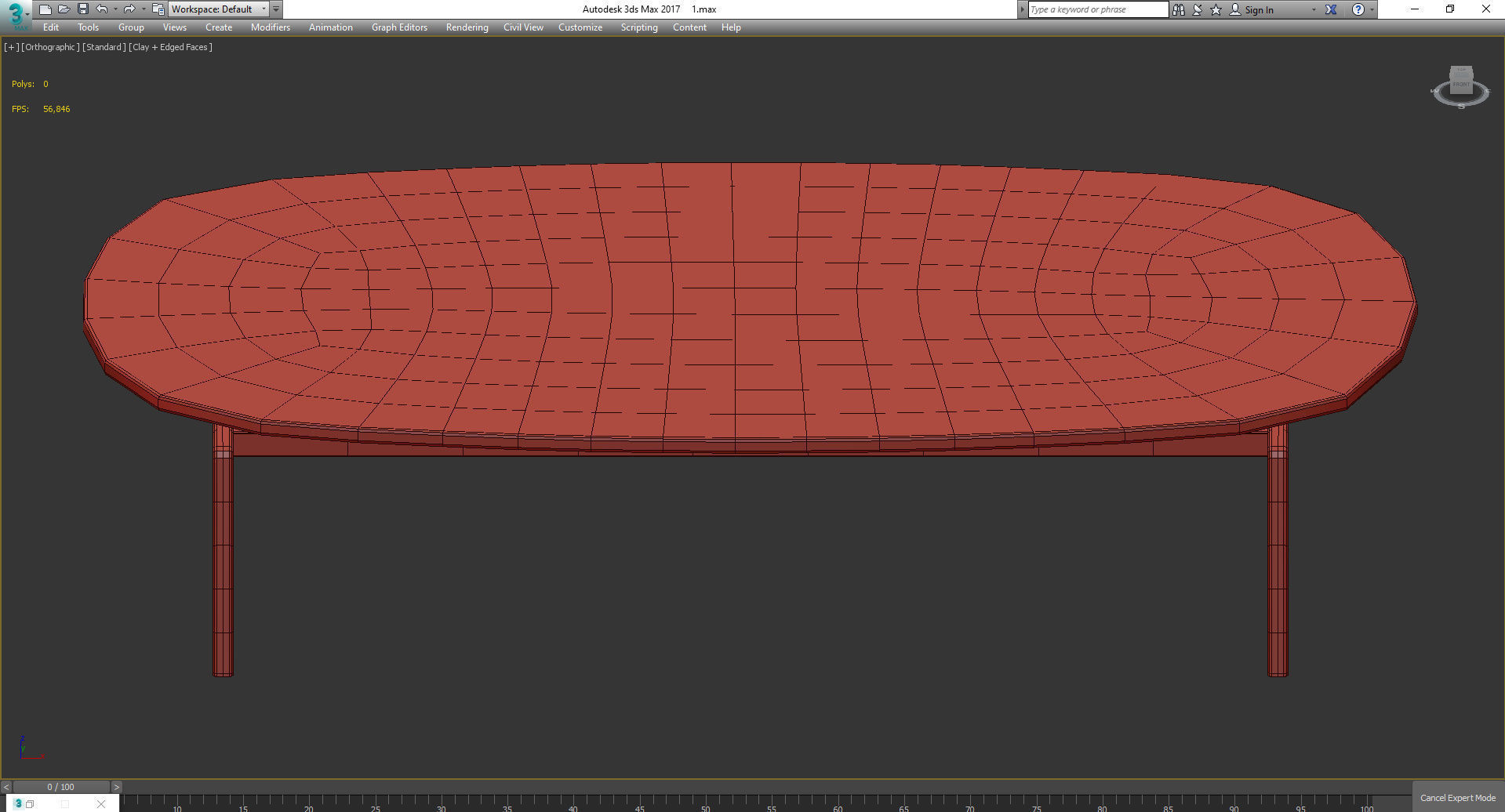The image size is (1505, 812).
Task: Open the Animation menu
Action: [x=330, y=27]
